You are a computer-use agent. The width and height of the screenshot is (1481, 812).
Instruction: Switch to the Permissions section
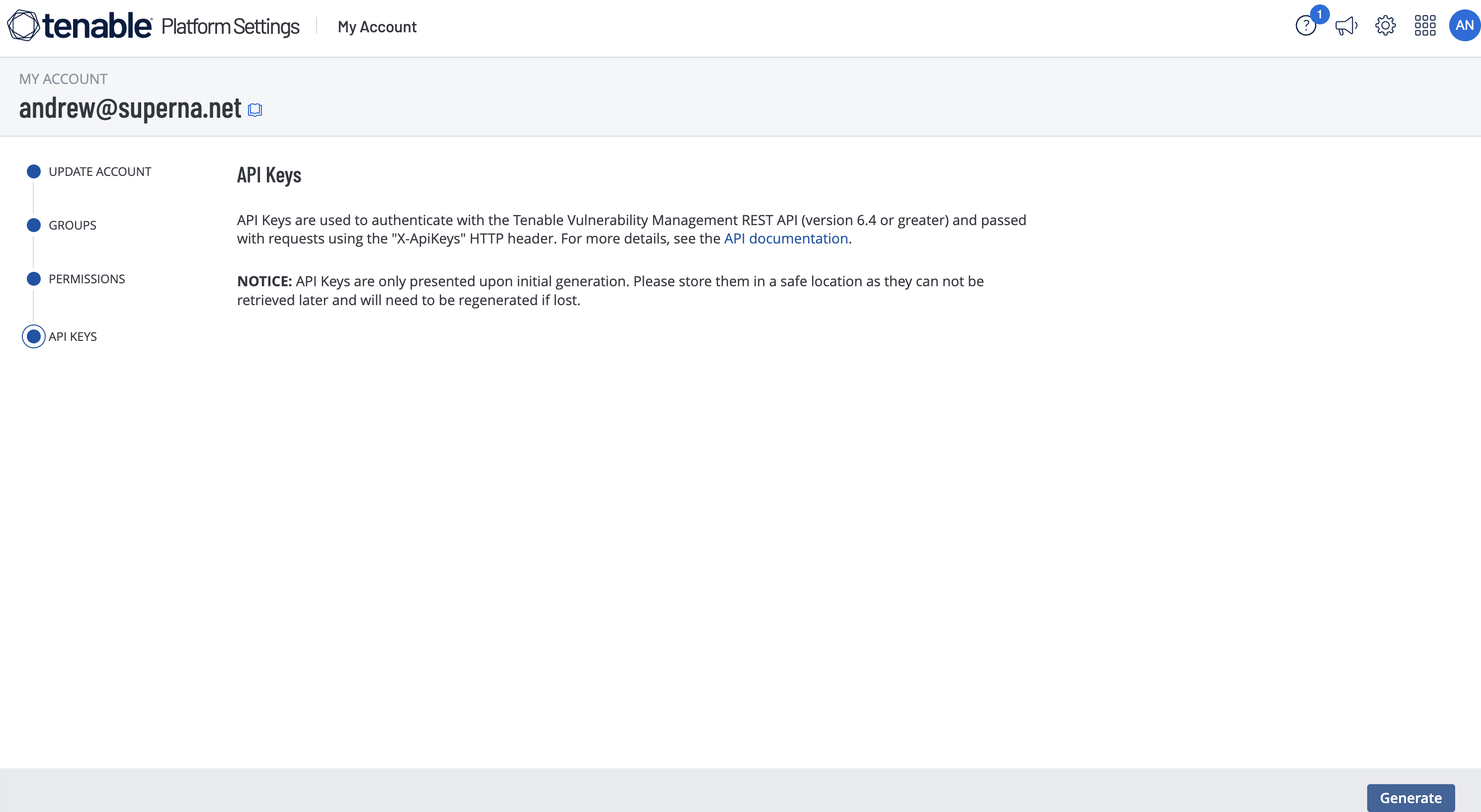pos(87,279)
